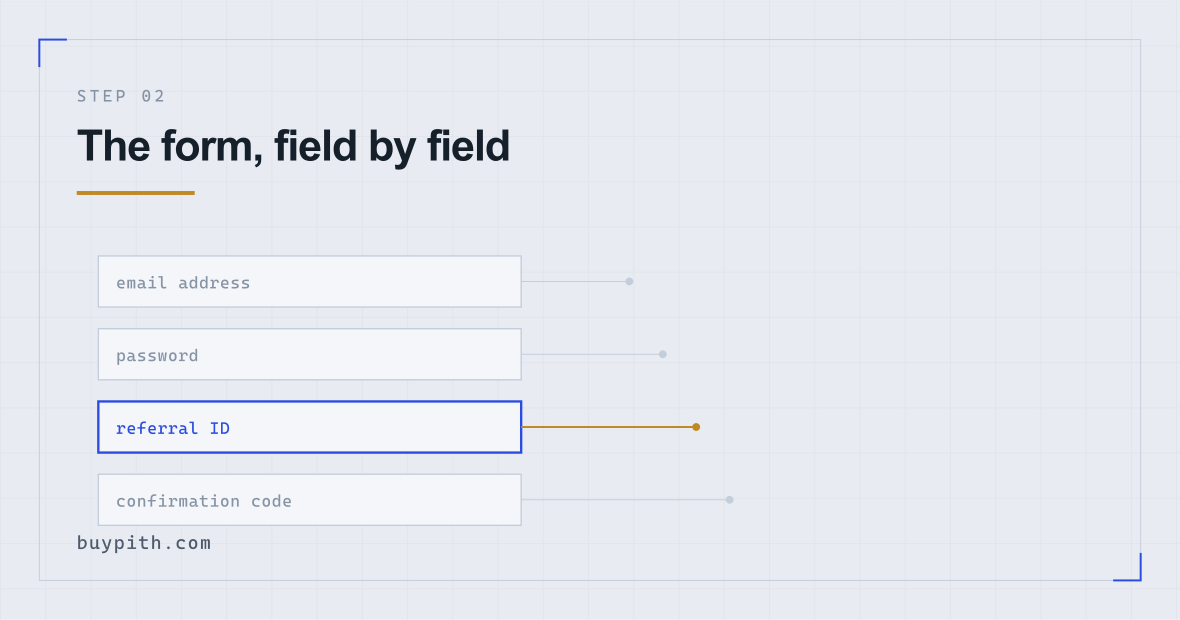Click the email address input field

(x=309, y=281)
